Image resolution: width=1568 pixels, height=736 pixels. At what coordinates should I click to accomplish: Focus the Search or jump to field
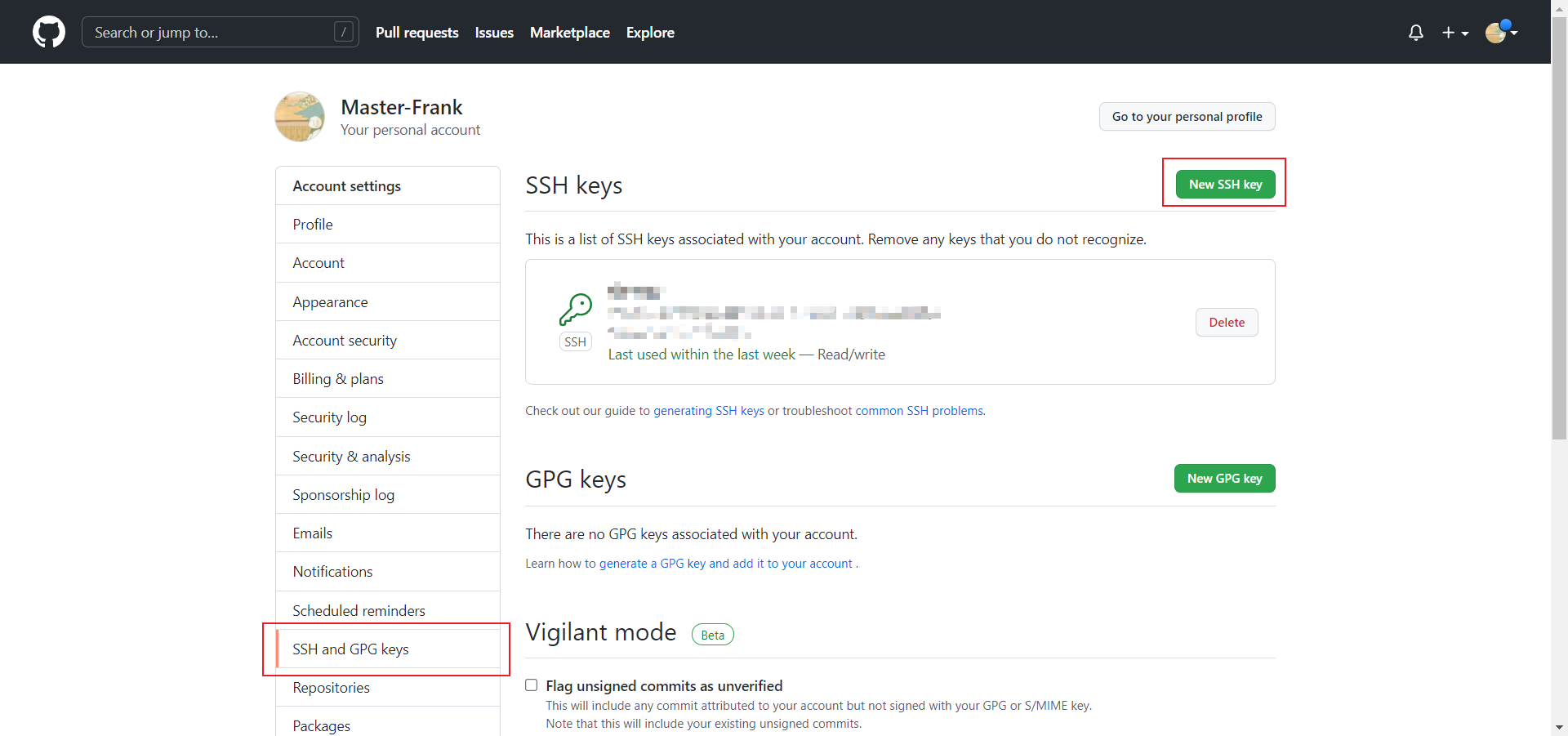(x=220, y=32)
